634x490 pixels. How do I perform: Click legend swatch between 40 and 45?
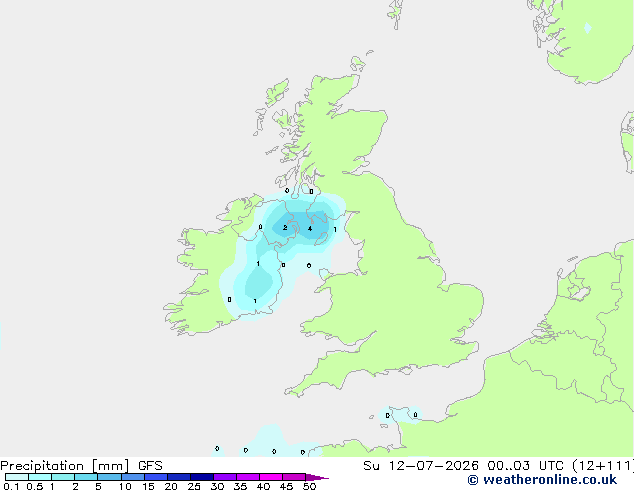click(271, 477)
